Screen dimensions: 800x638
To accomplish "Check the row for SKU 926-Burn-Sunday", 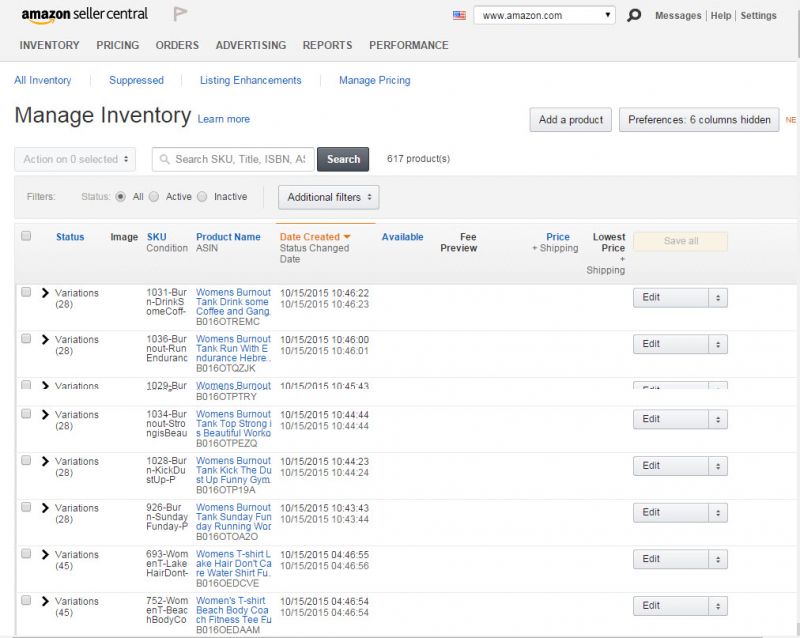I will [26, 507].
